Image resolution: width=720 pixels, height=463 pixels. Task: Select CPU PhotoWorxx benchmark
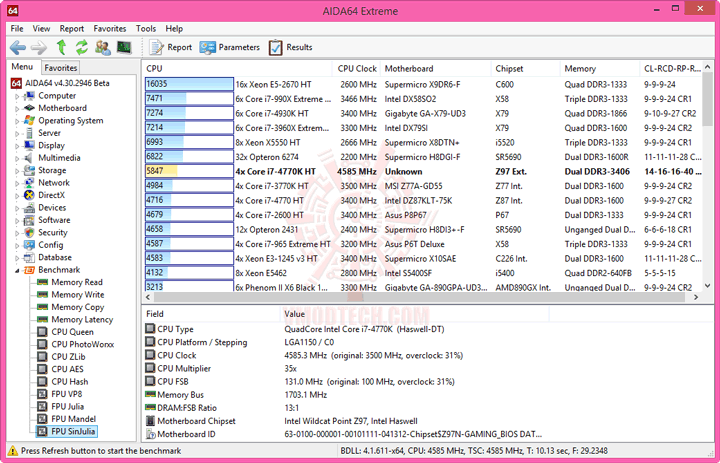click(83, 344)
